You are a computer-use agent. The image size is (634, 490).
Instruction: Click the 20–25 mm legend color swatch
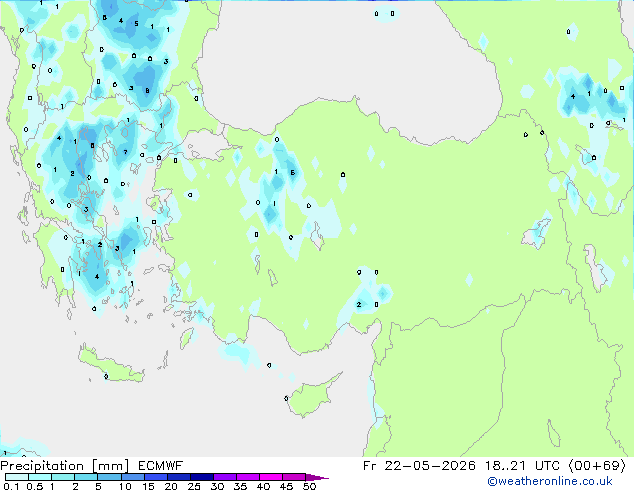(178, 477)
